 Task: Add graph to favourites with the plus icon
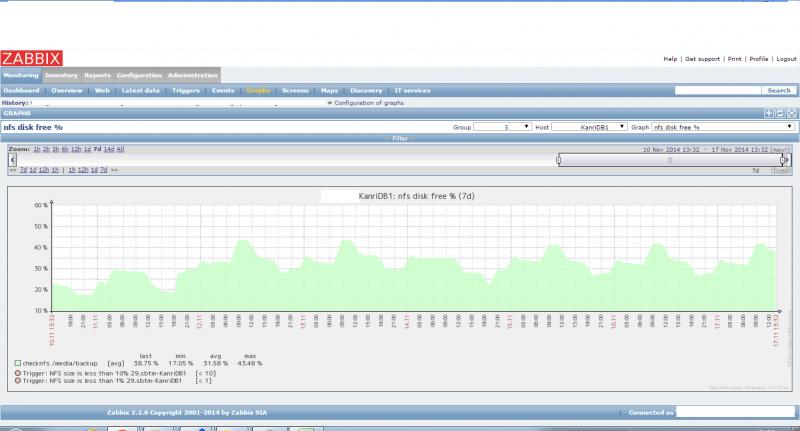[769, 114]
